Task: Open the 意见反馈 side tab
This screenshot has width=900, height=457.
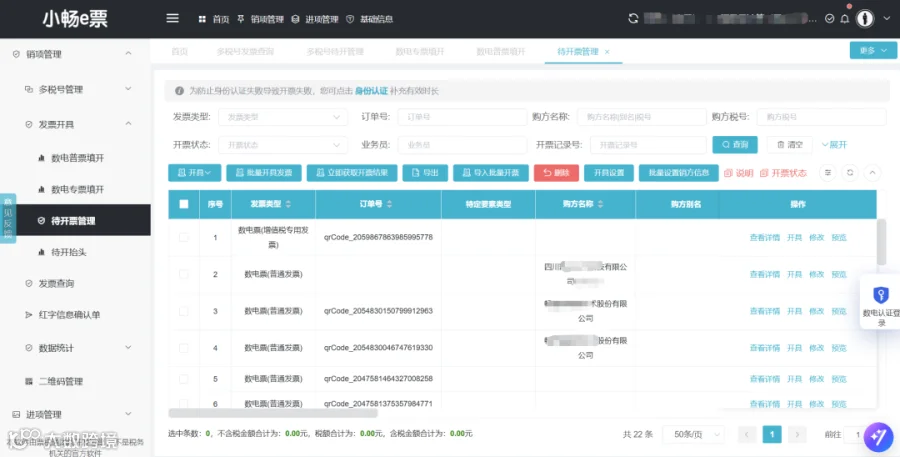Action: 8,218
